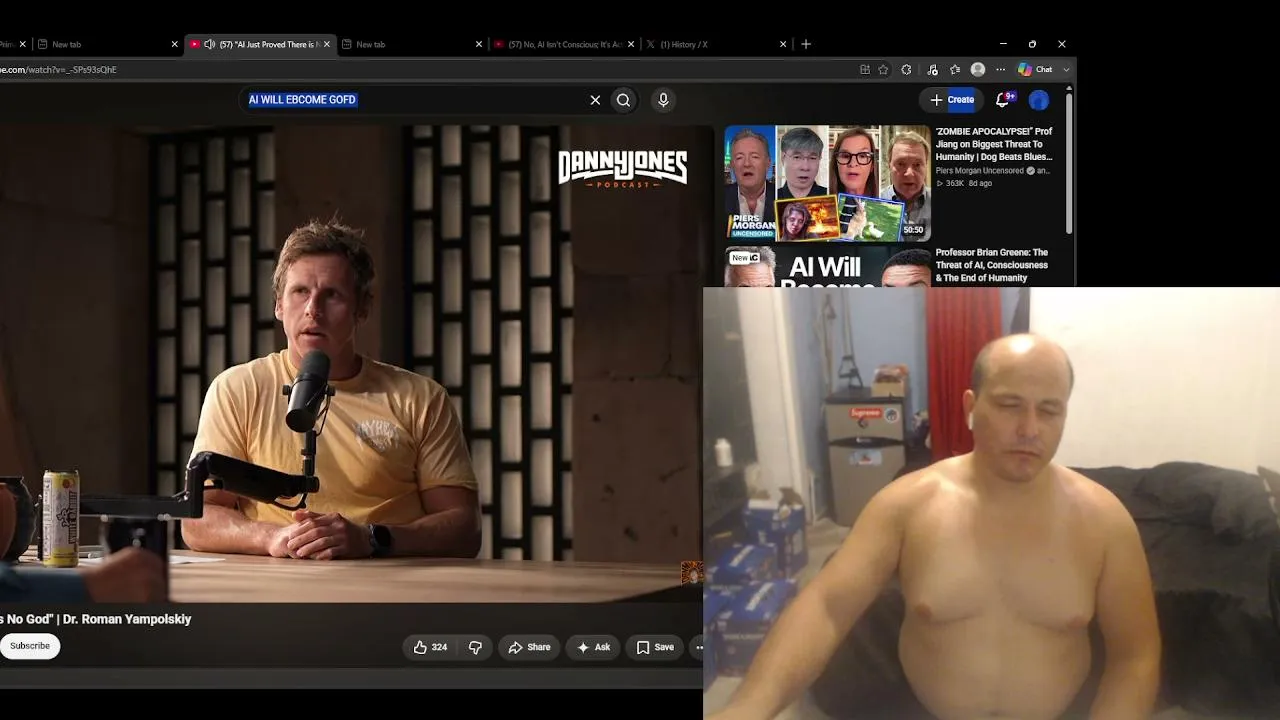Close the History / X tab
This screenshot has height=720, width=1280.
(x=783, y=44)
